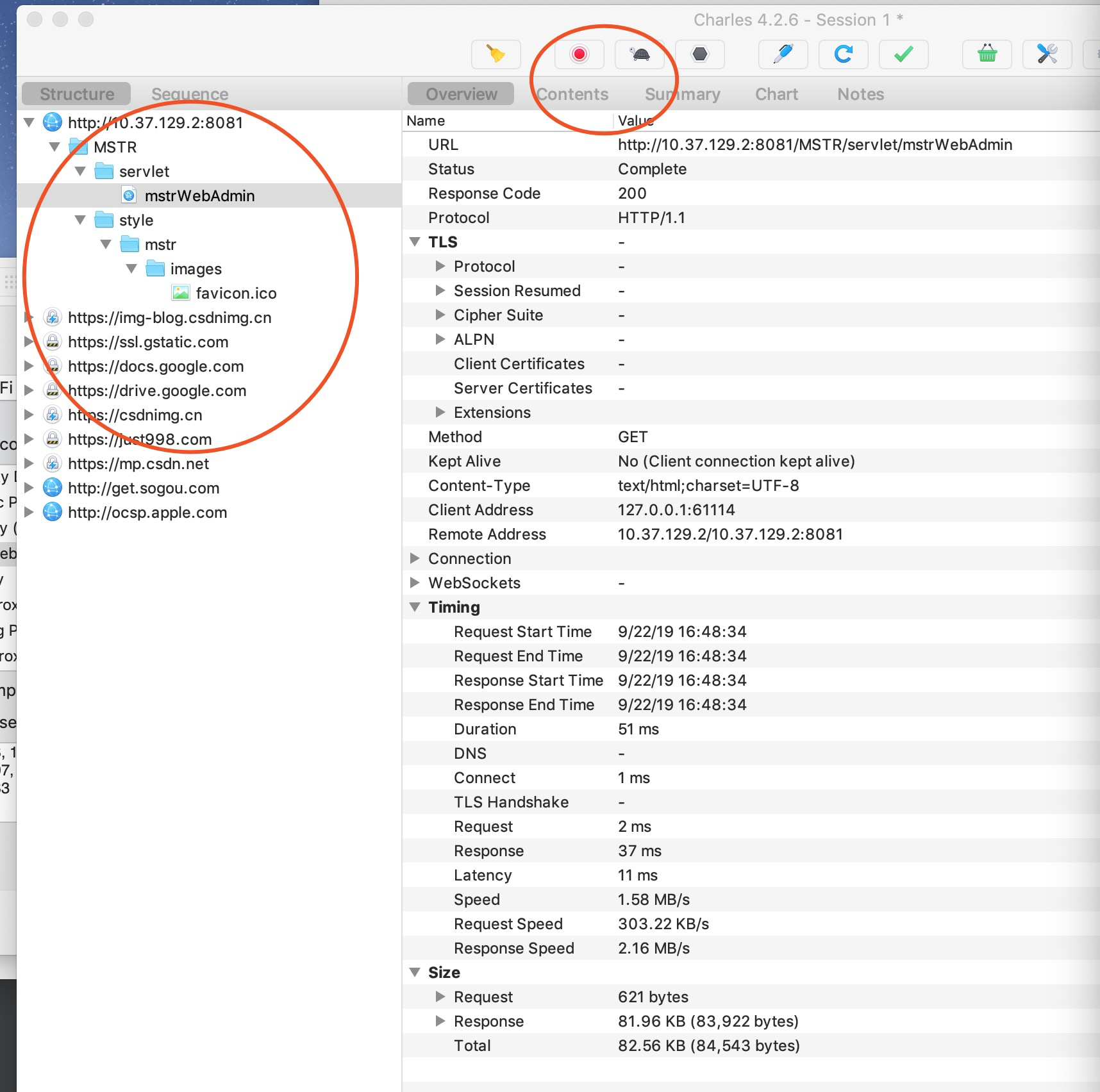Click the lock icon for ssl.gstatic.com

pos(53,342)
